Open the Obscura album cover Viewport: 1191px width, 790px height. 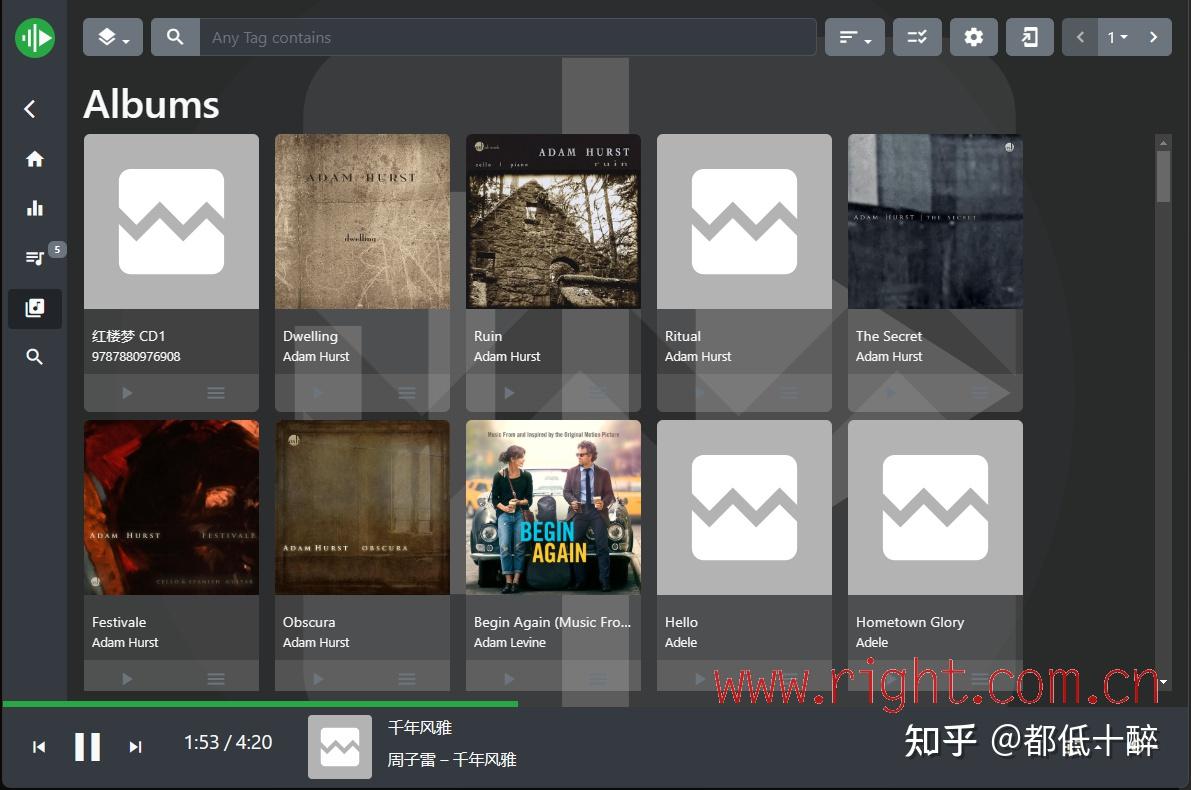coord(362,507)
